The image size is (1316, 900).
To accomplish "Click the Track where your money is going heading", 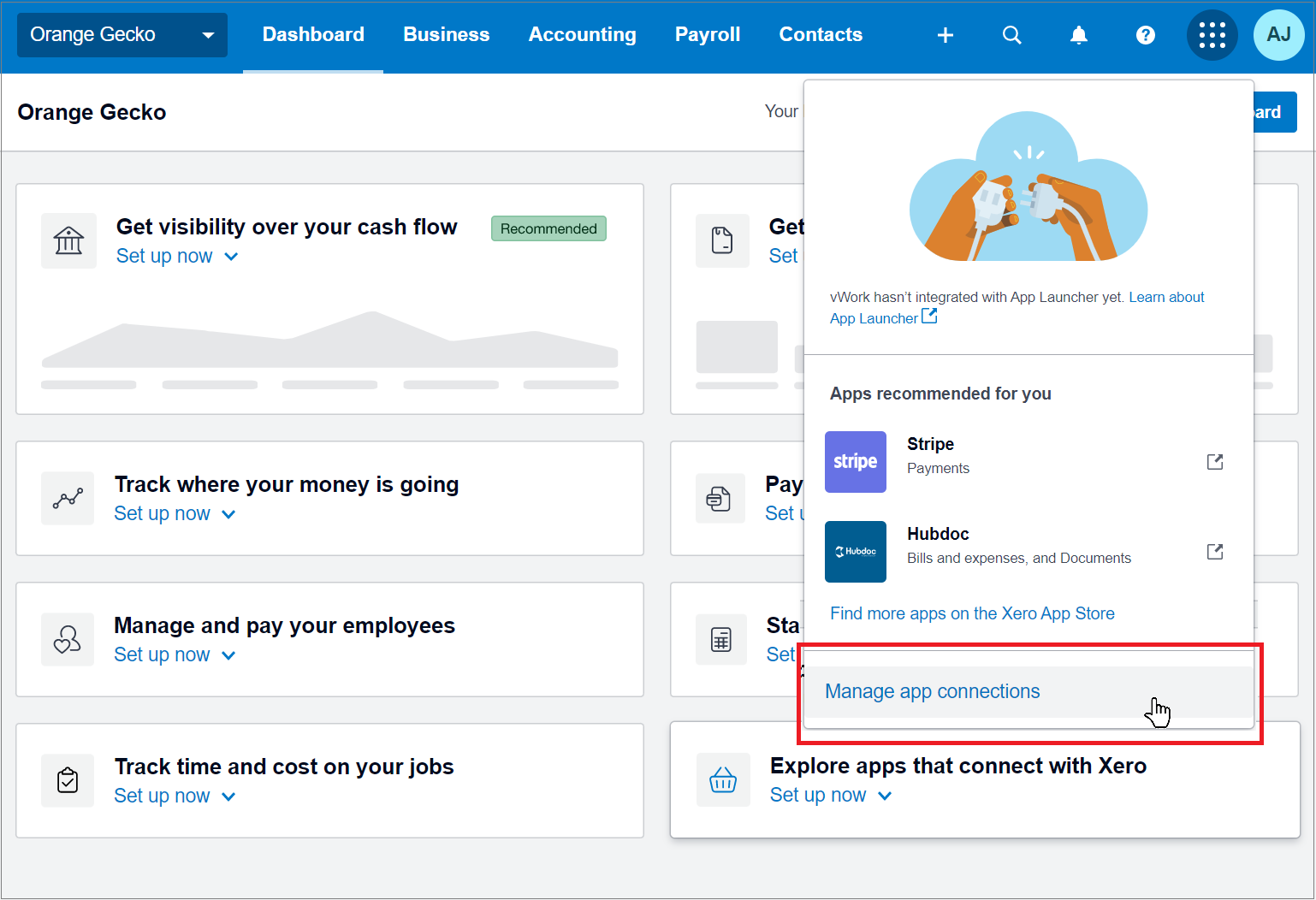I will (x=287, y=484).
